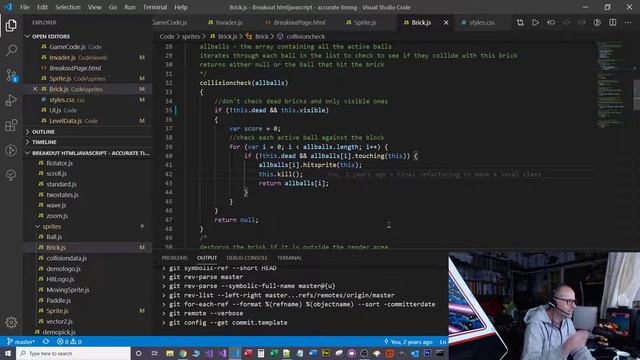This screenshot has height=360, width=640.
Task: Close Brick.js in Open Editors list
Action: pos(35,89)
